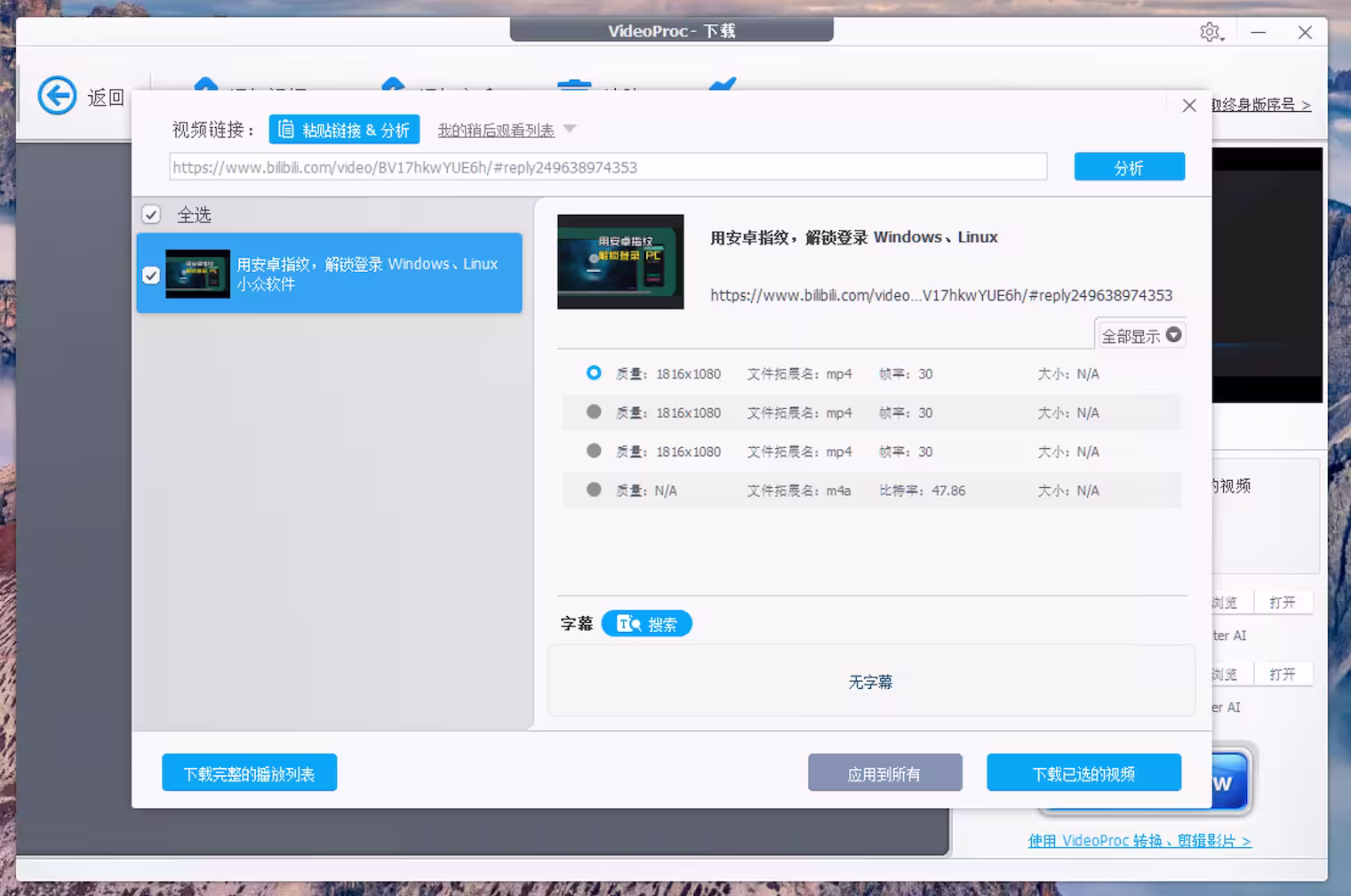The height and width of the screenshot is (896, 1351).
Task: Click the subtitle search button
Action: (x=646, y=624)
